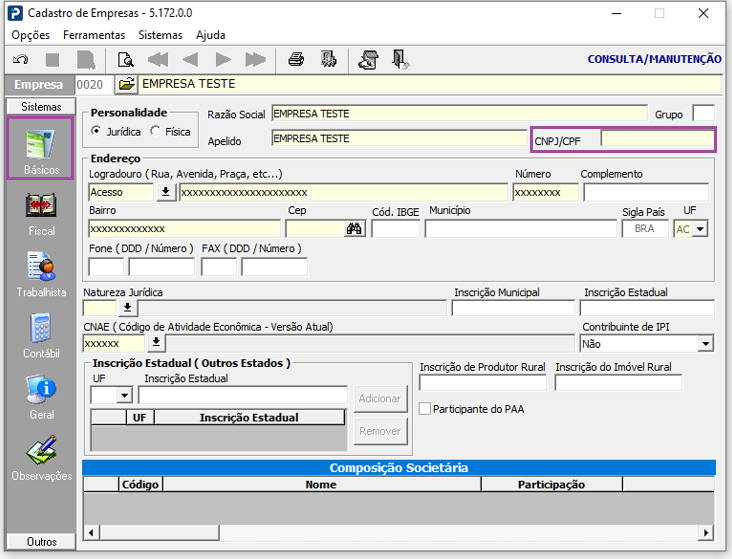Click the Cód. IBGE input field

pos(396,229)
